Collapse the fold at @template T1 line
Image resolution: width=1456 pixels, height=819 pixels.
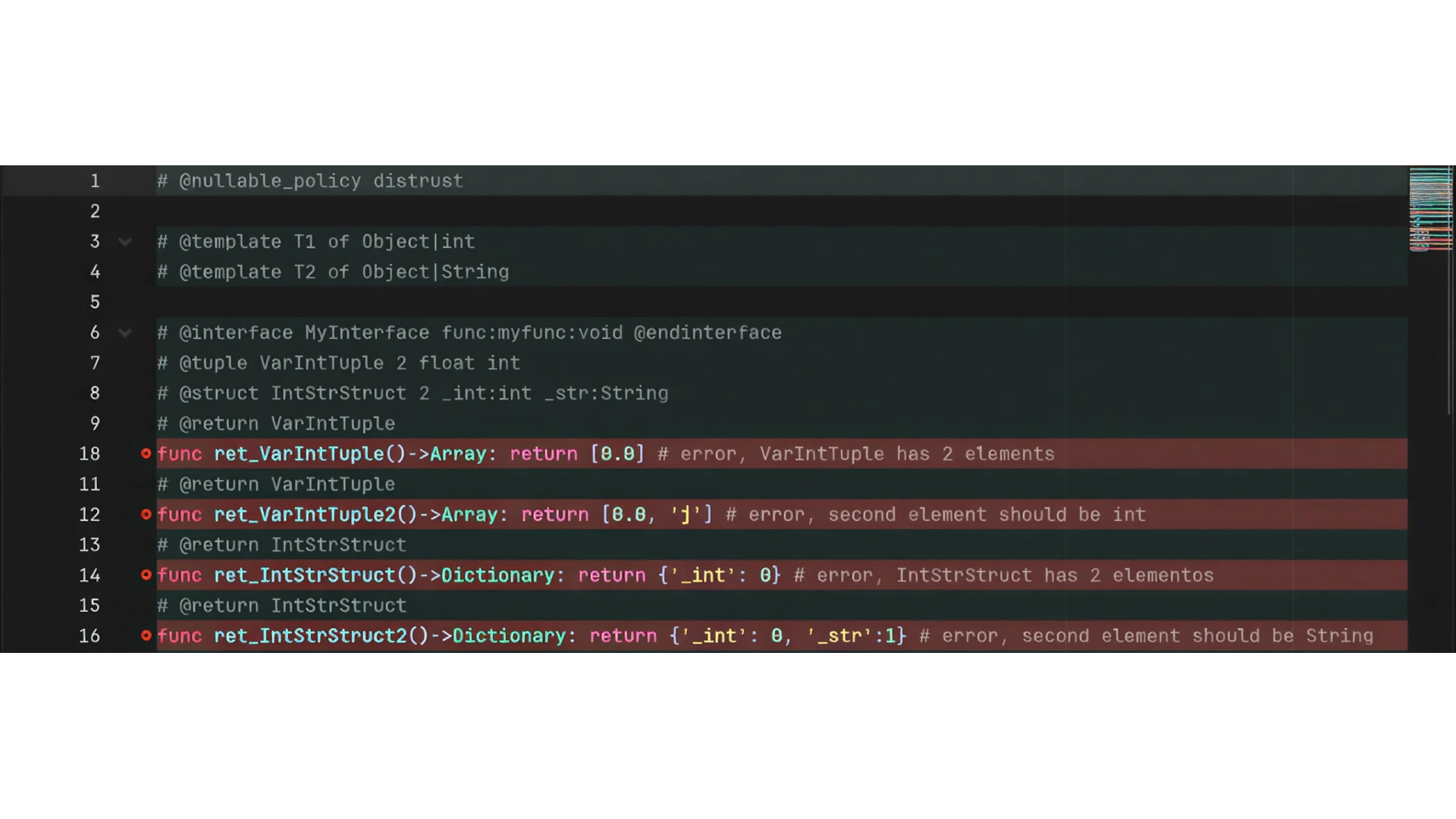click(x=125, y=242)
